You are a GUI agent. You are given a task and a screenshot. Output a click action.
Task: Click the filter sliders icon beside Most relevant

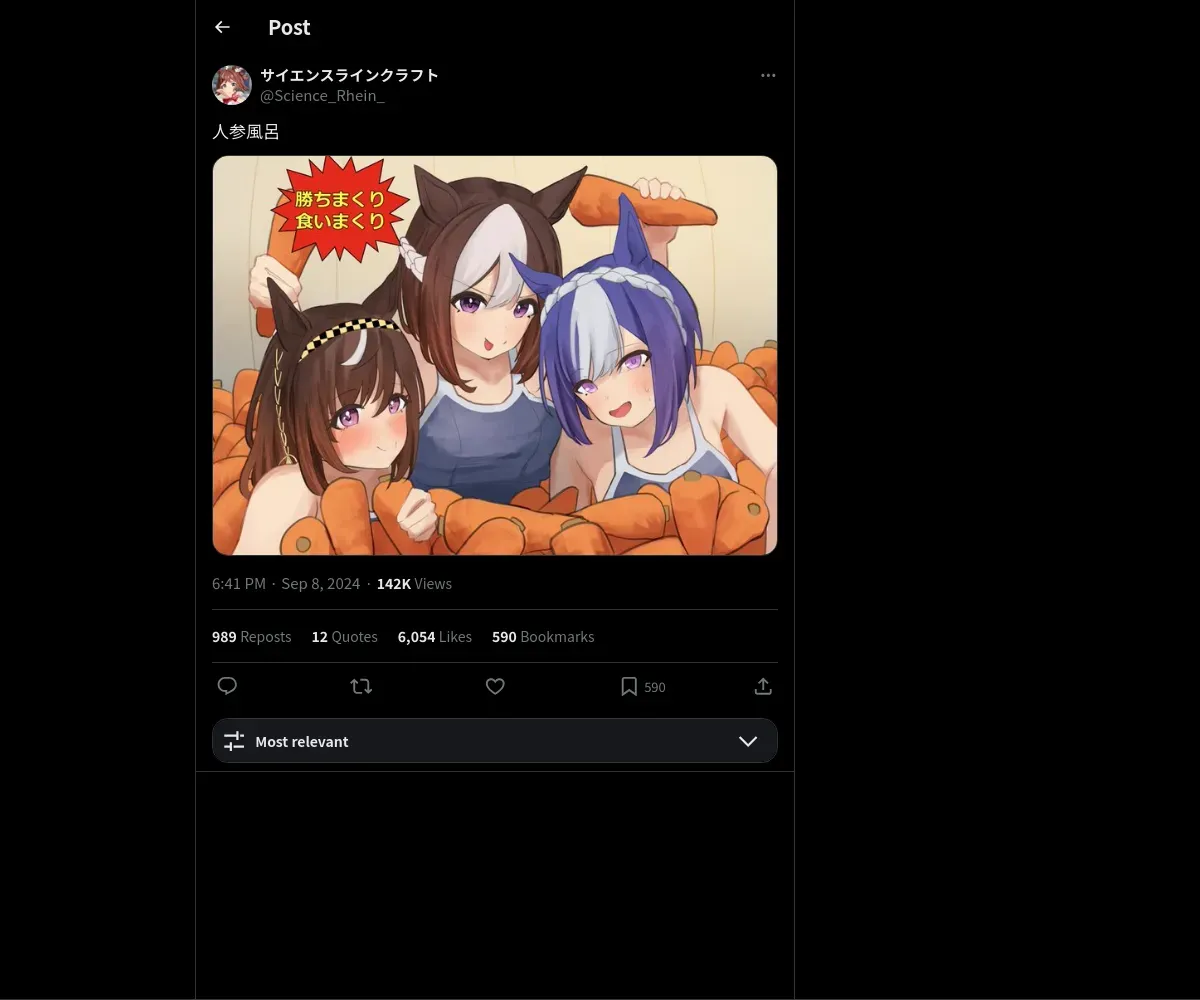coord(234,741)
